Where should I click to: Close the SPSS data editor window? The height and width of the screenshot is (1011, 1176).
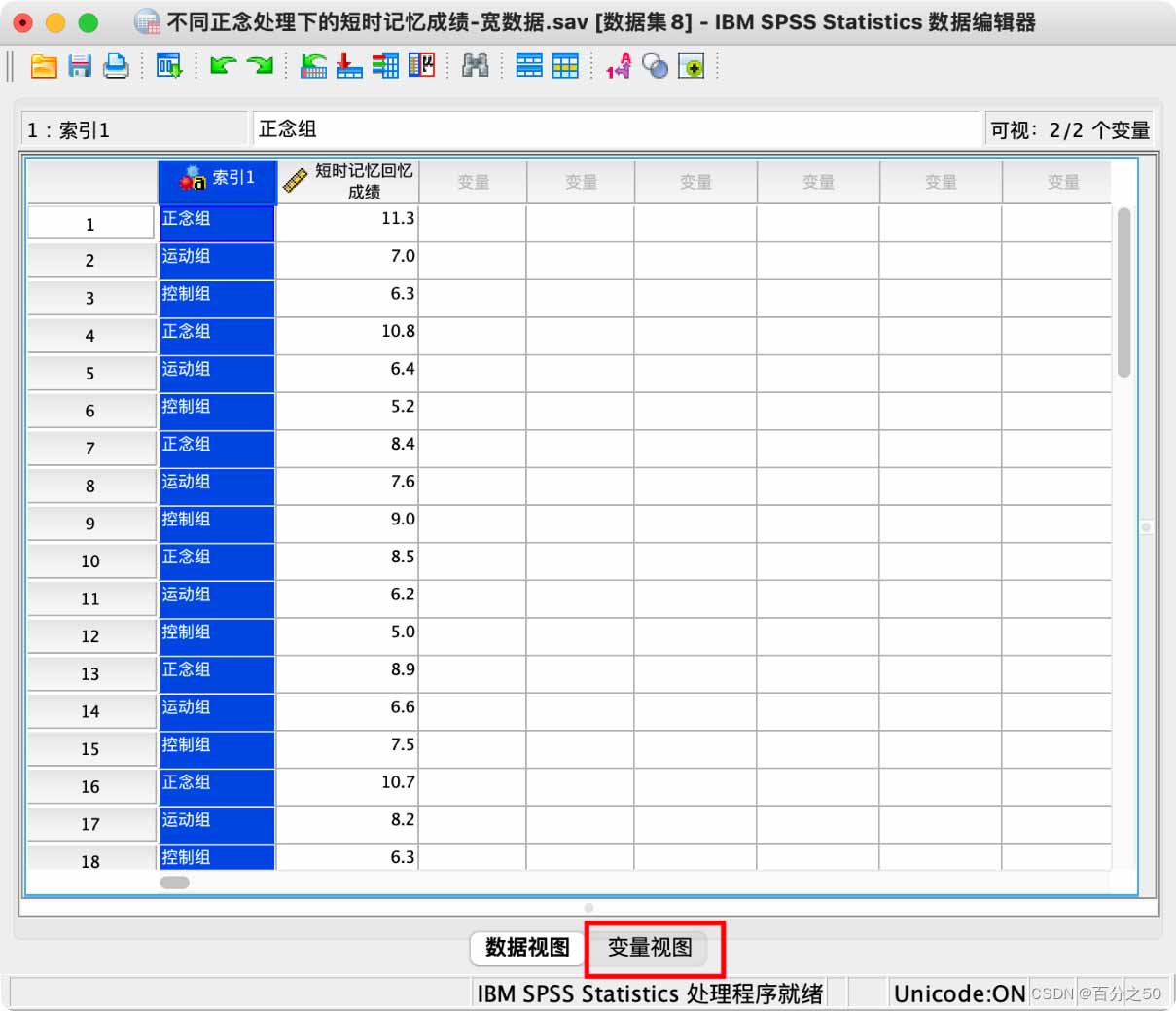[22, 22]
